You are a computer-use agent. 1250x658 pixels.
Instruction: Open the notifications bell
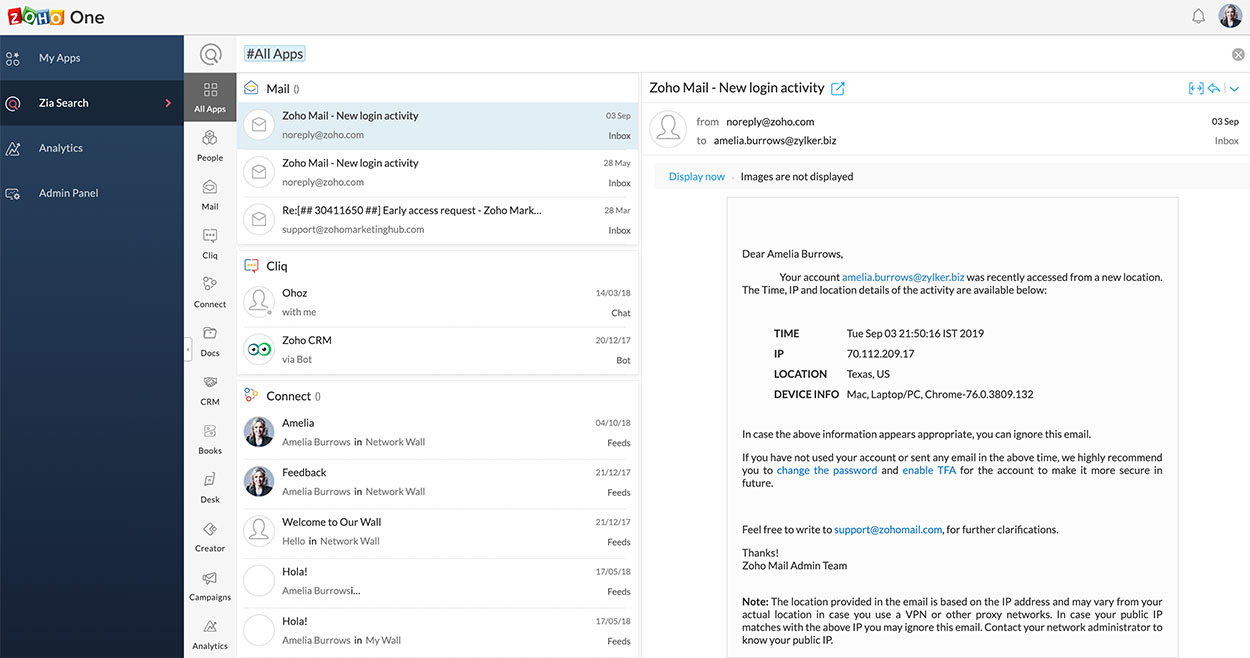point(1198,16)
